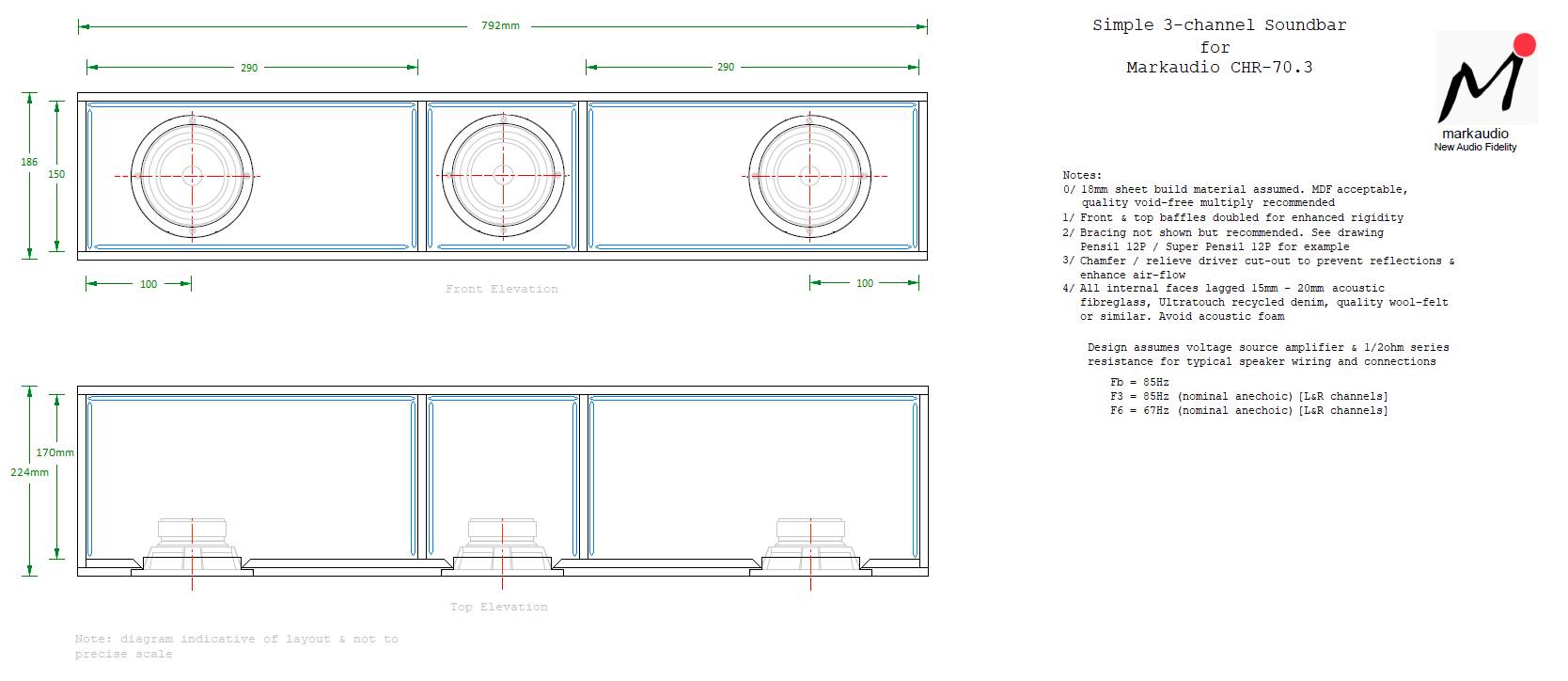
Task: Click the "170mm" depth dimension label
Action: (x=55, y=452)
